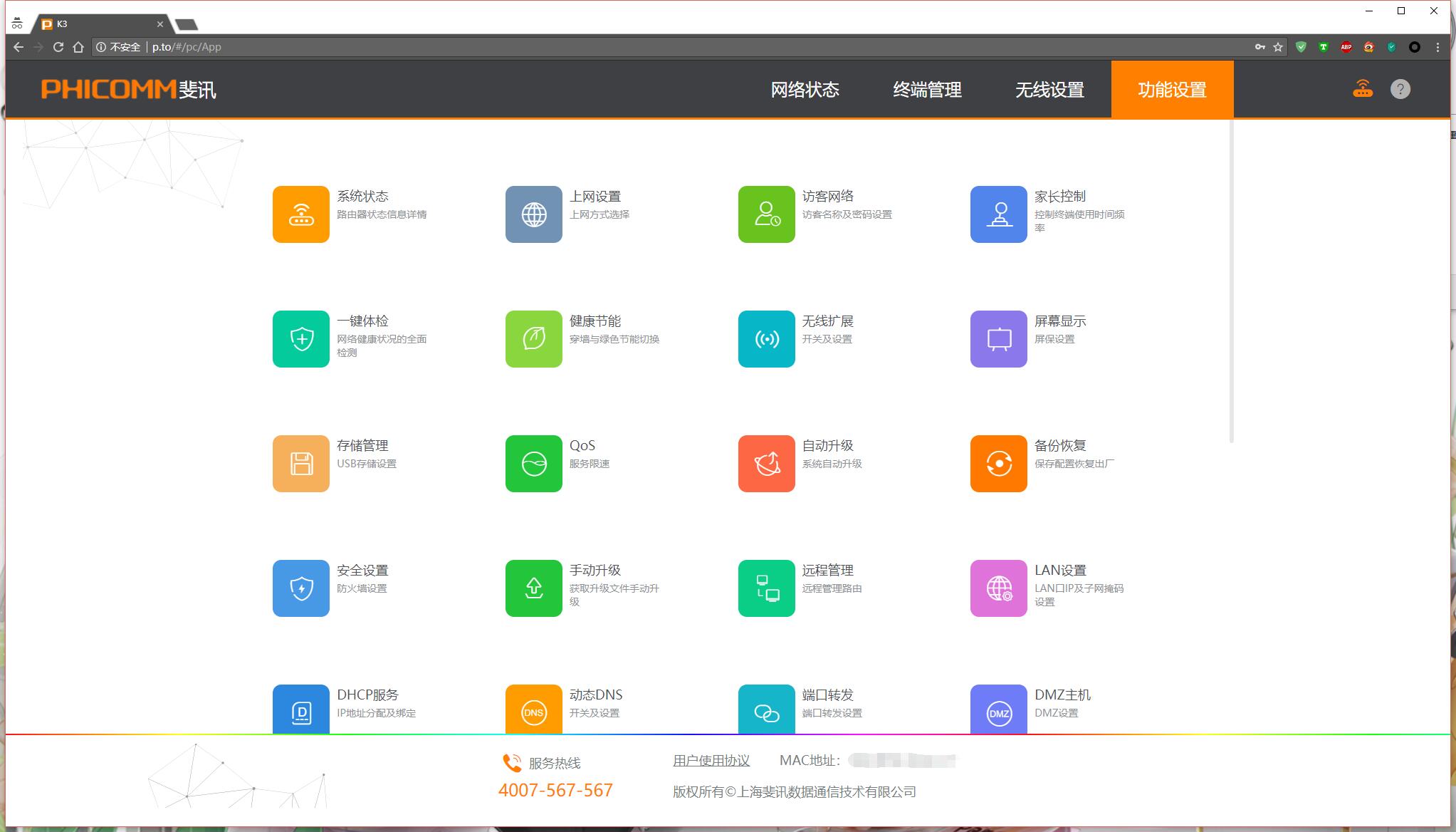Open the 备份恢复 restore icon
Screen dimensions: 1456x832
998,464
